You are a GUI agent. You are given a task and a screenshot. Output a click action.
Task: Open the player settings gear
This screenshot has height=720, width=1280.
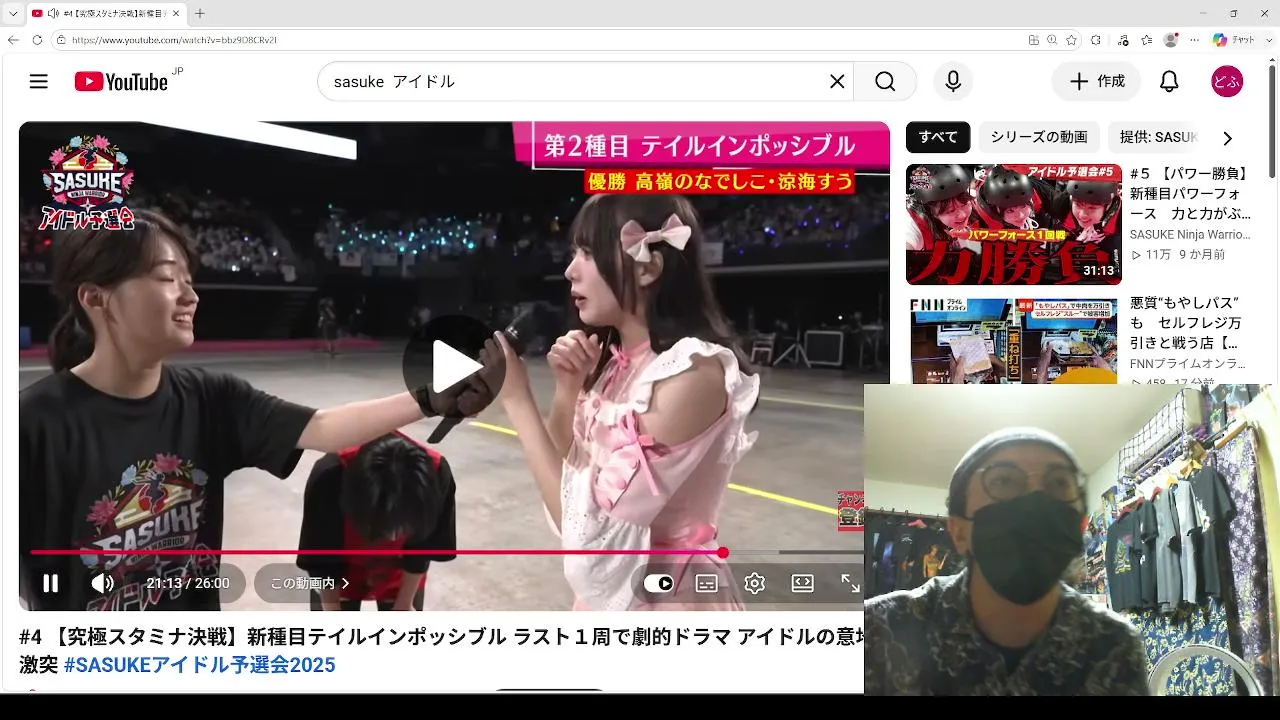[755, 584]
